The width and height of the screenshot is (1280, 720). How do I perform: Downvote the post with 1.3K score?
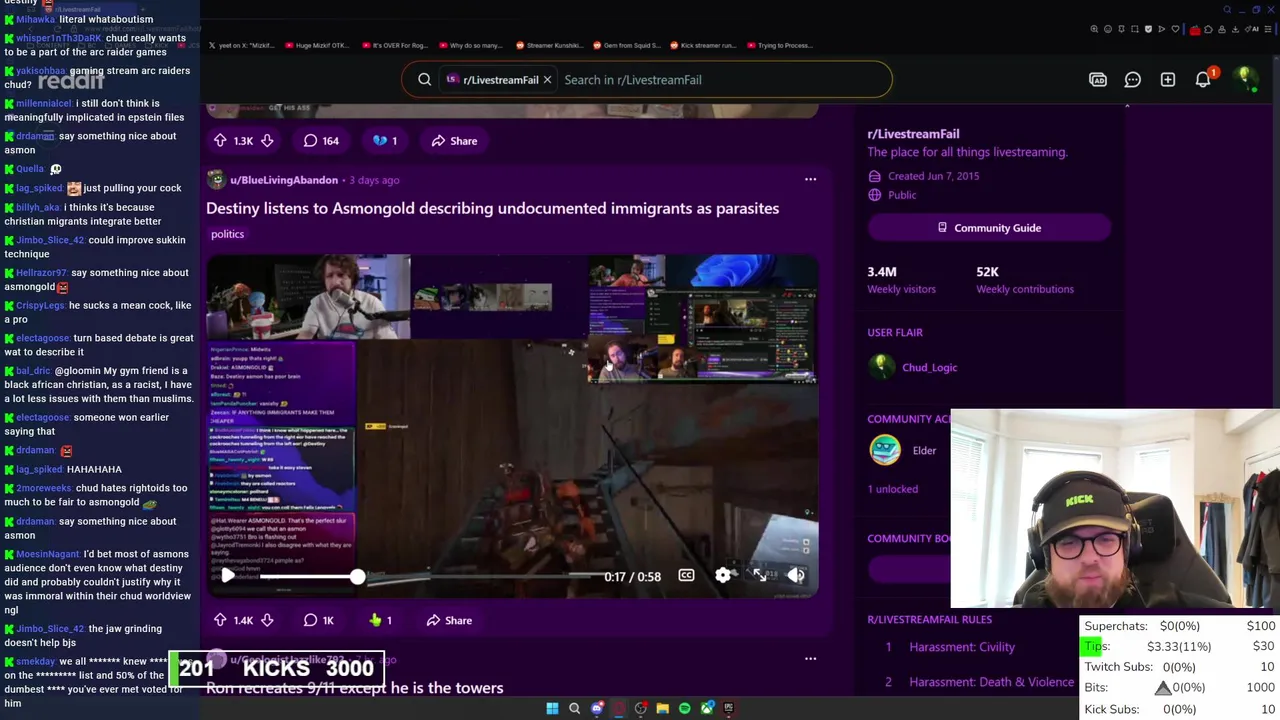coord(267,141)
